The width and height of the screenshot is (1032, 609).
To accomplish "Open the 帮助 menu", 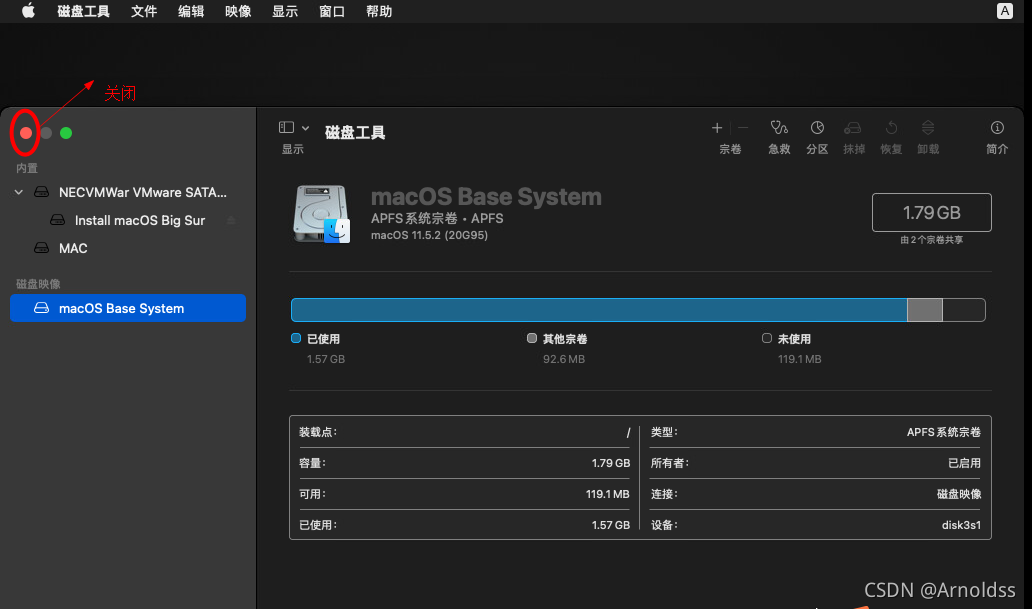I will click(379, 11).
